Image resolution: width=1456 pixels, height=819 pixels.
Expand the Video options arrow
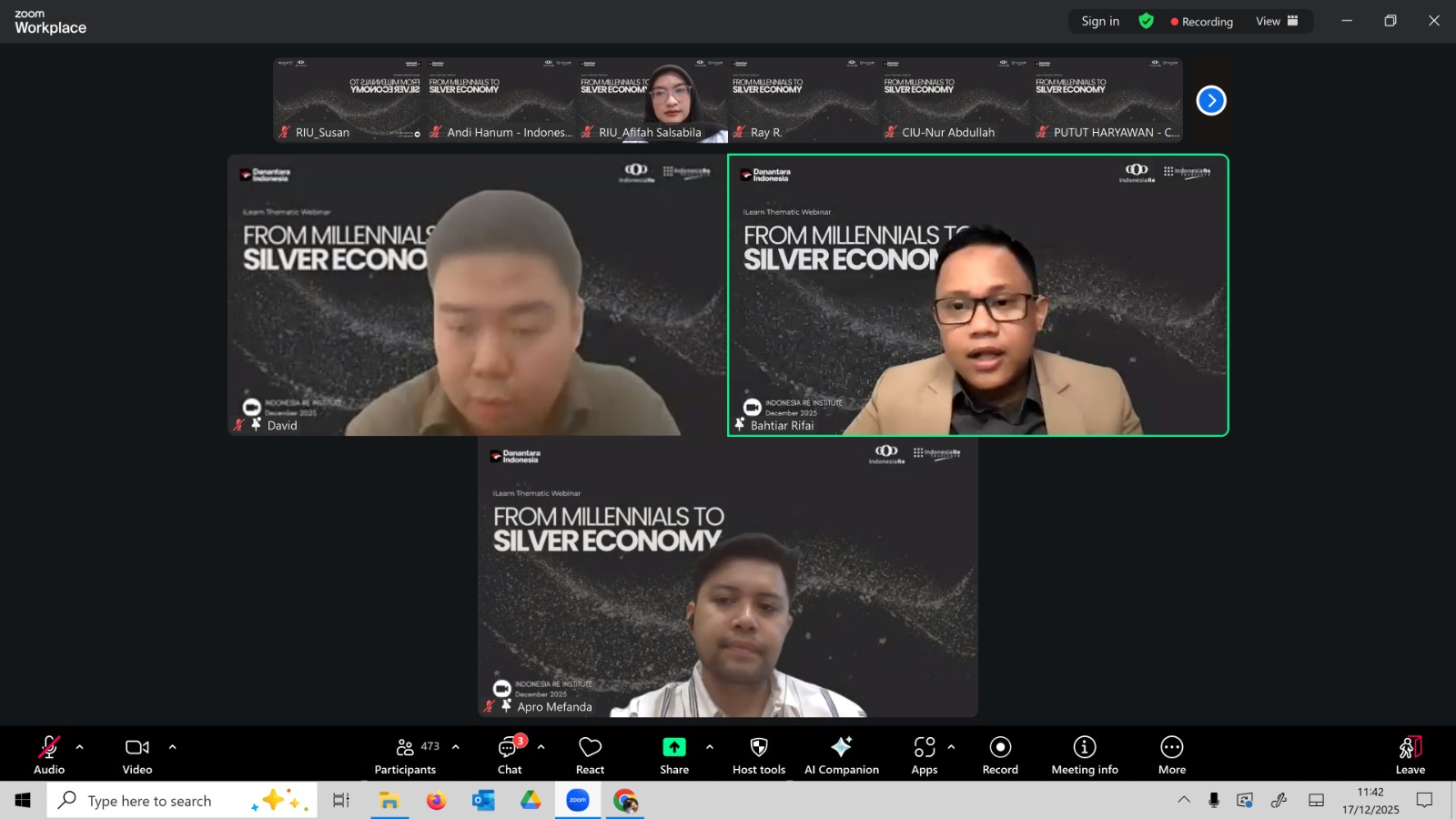pyautogui.click(x=172, y=747)
